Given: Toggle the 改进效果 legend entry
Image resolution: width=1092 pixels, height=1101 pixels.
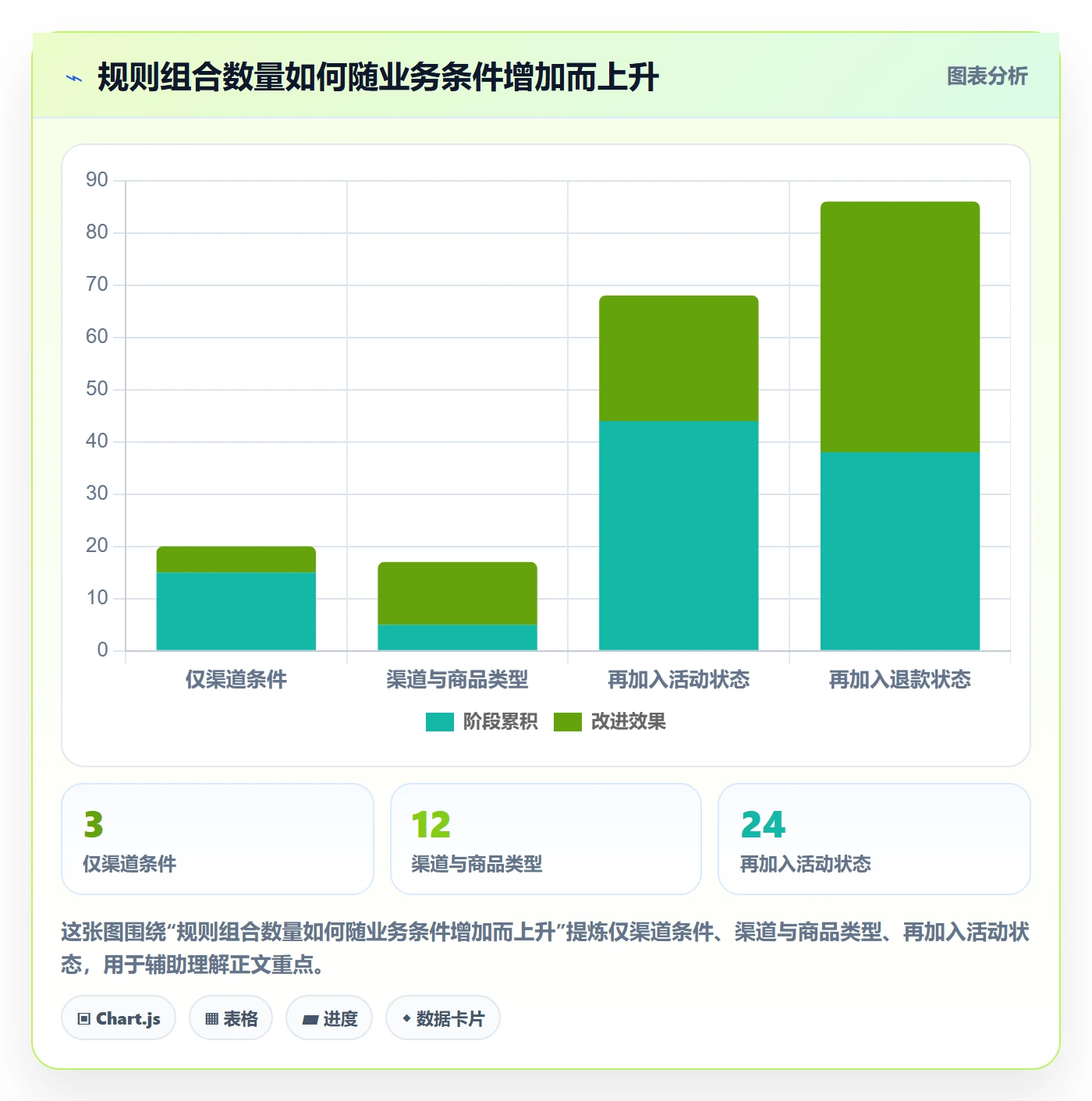Looking at the screenshot, I should coord(609,721).
